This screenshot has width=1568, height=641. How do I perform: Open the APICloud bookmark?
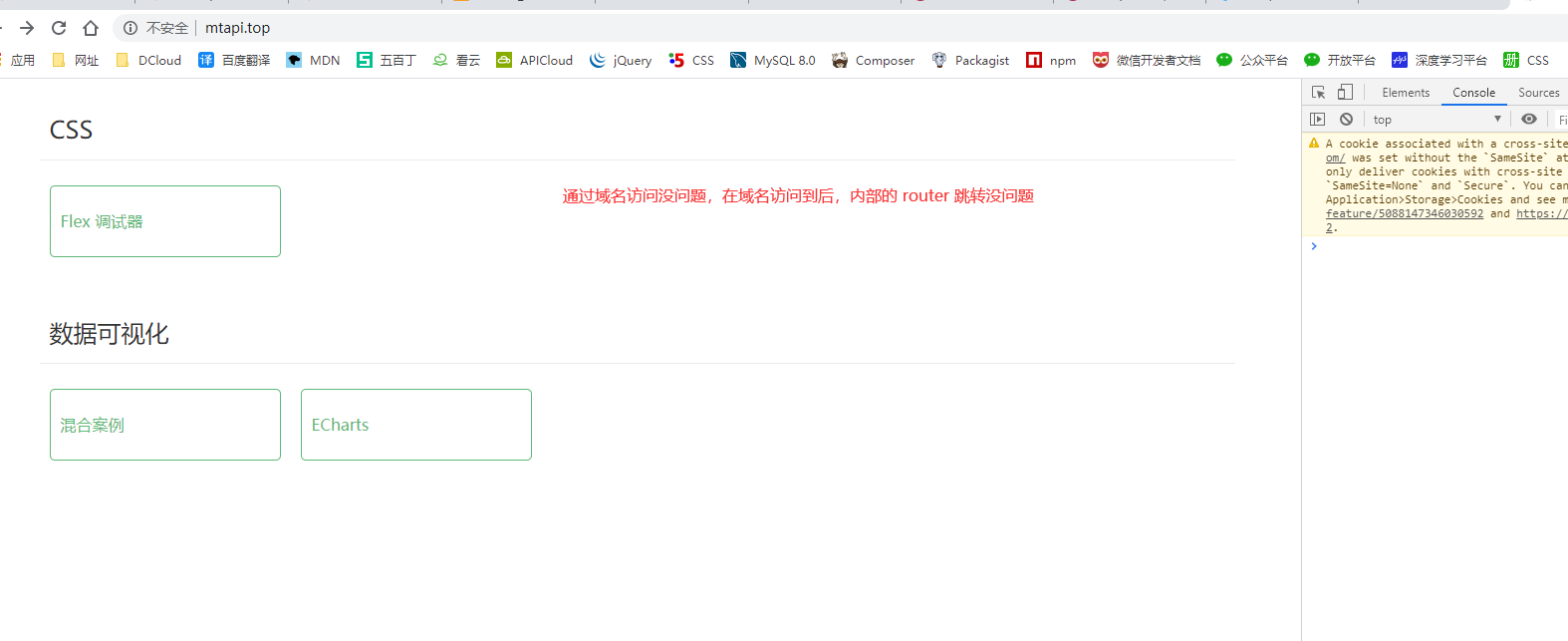coord(534,60)
